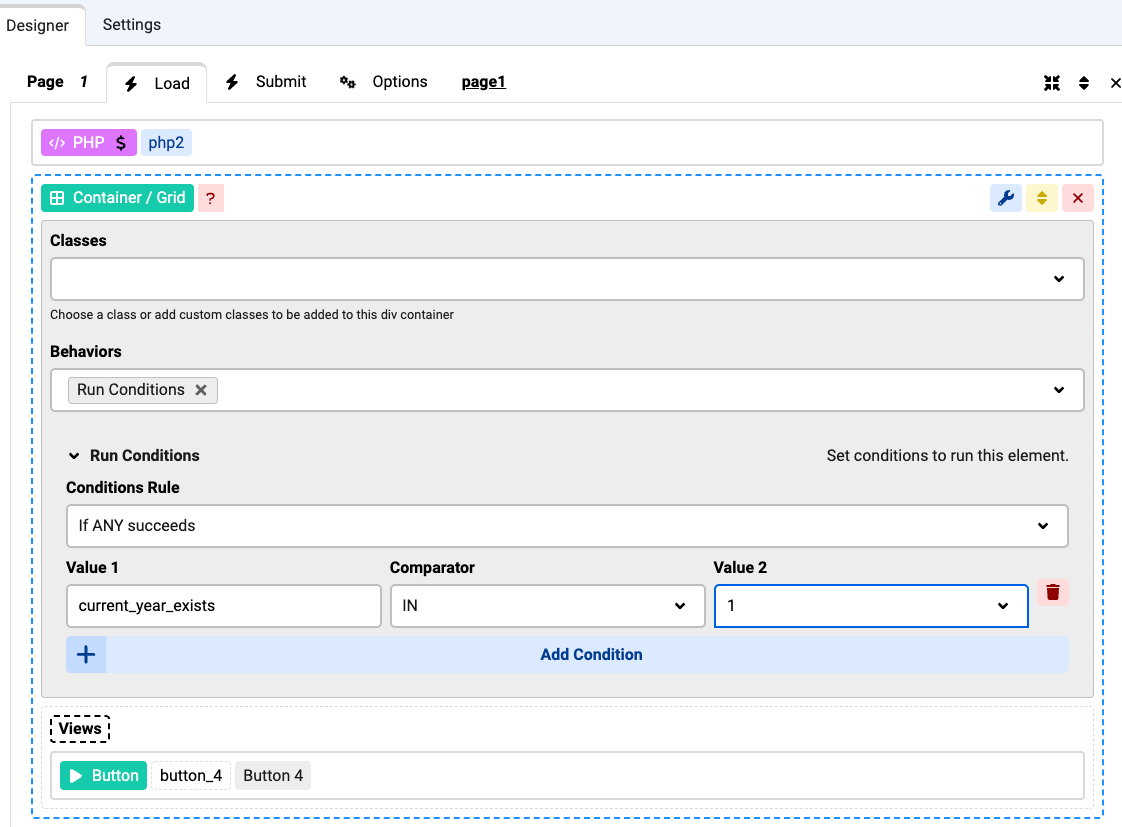Delete the condition with trash icon
Viewport: 1122px width, 827px height.
[x=1052, y=592]
